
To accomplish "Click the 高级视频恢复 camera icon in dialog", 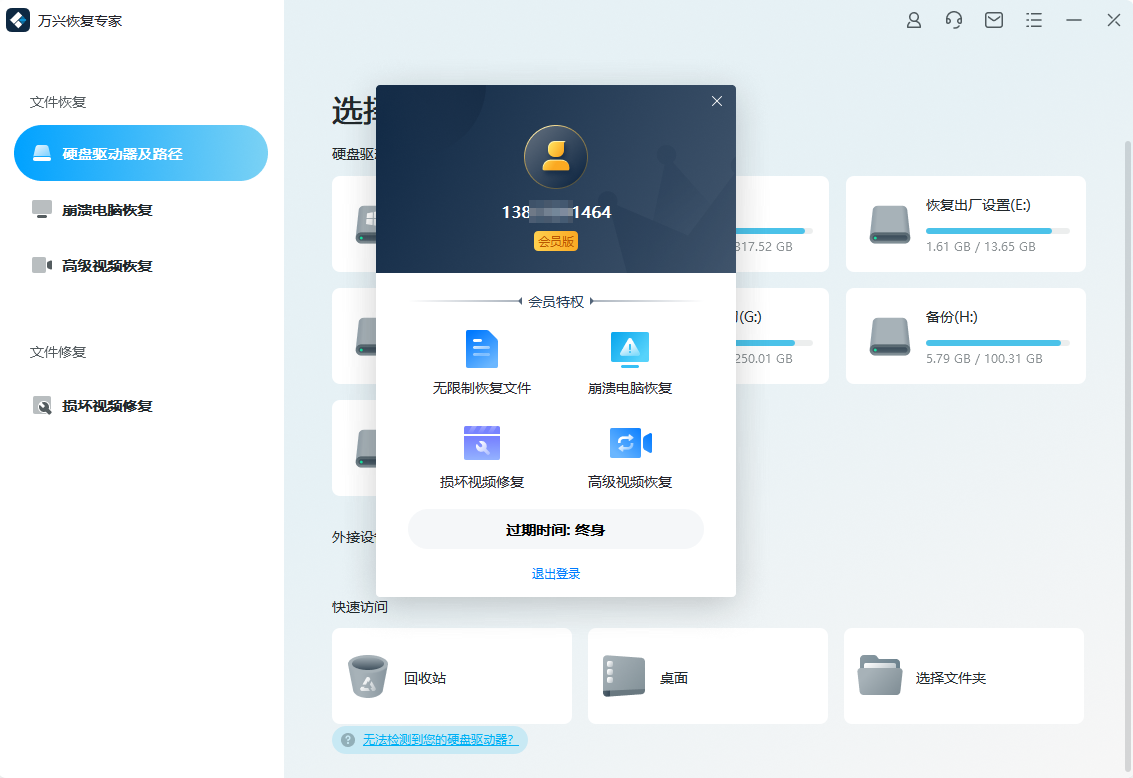I will click(630, 443).
